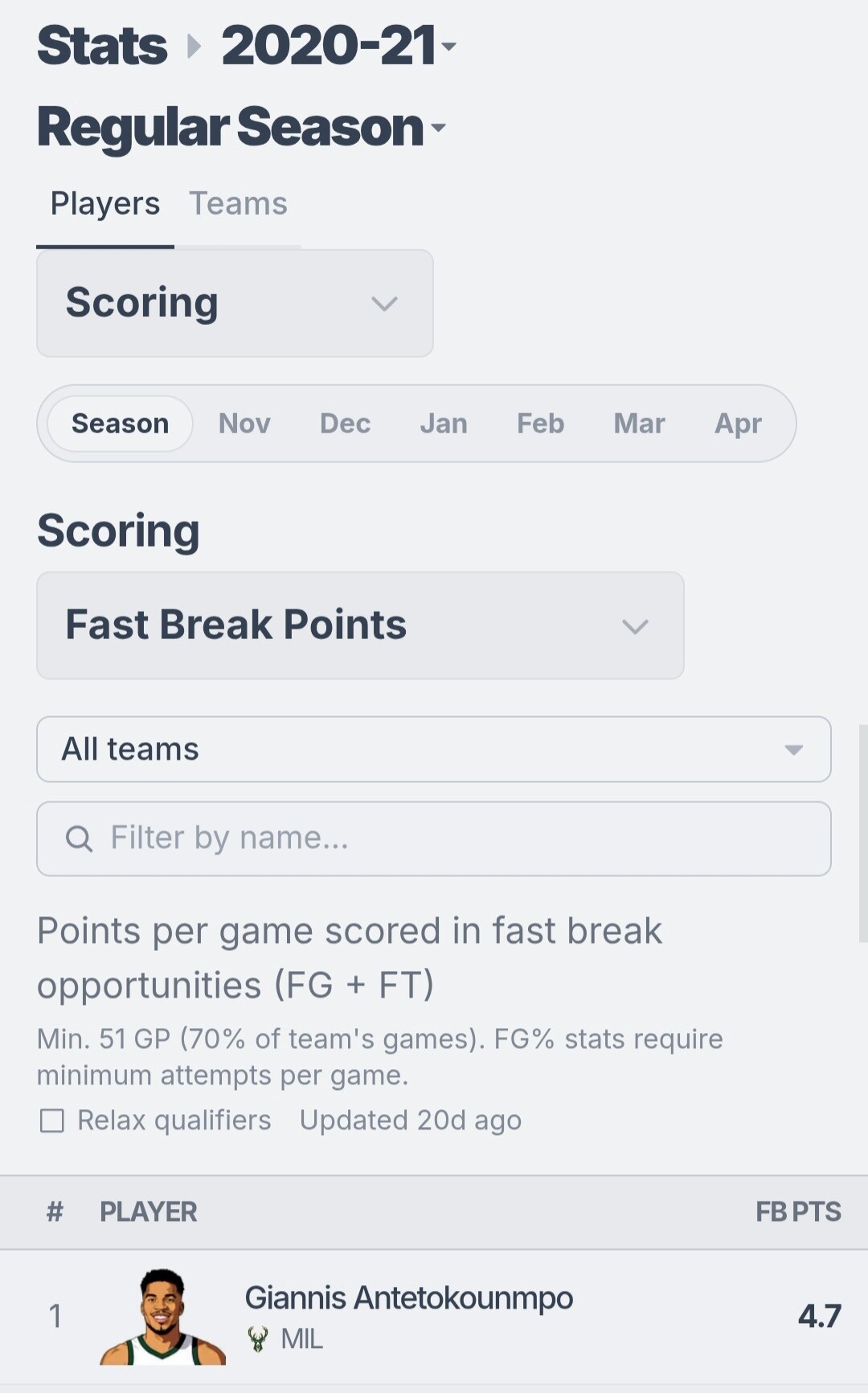Click the search magnifier icon in filter box
The height and width of the screenshot is (1393, 868).
pos(79,838)
